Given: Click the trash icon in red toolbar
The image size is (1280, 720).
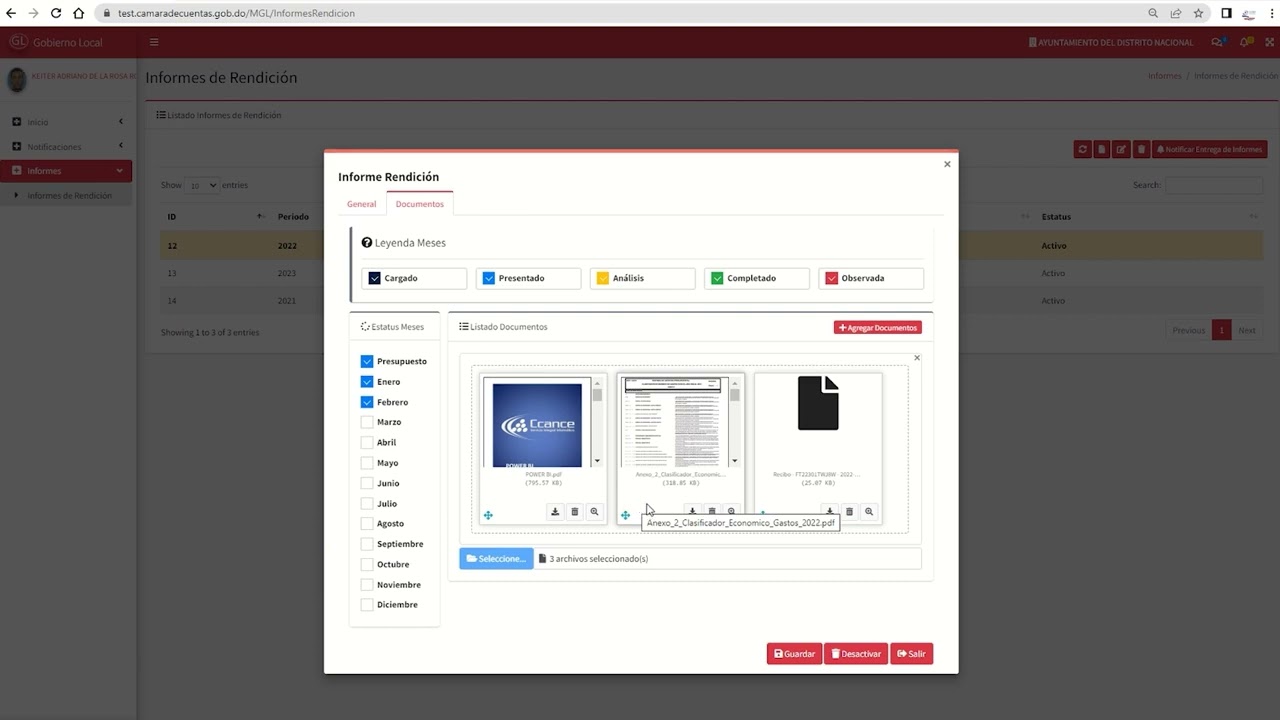Looking at the screenshot, I should pyautogui.click(x=1141, y=149).
